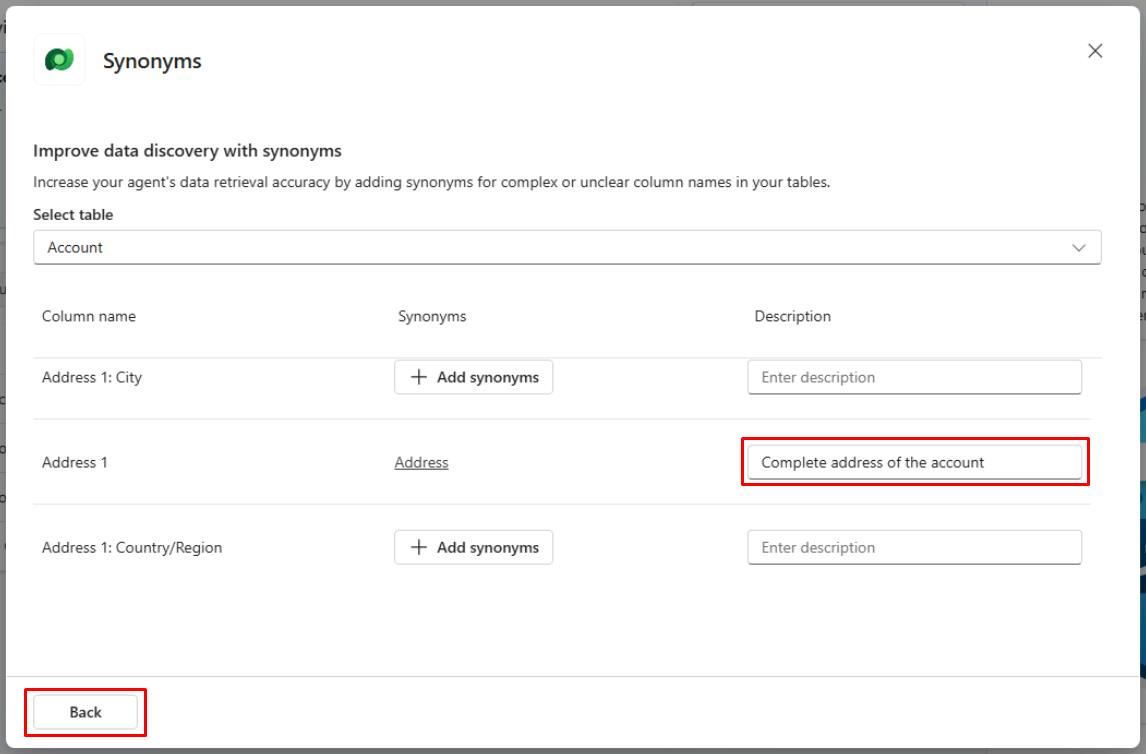1146x754 pixels.
Task: Click the X to dismiss the Synonyms dialog
Action: point(1095,50)
